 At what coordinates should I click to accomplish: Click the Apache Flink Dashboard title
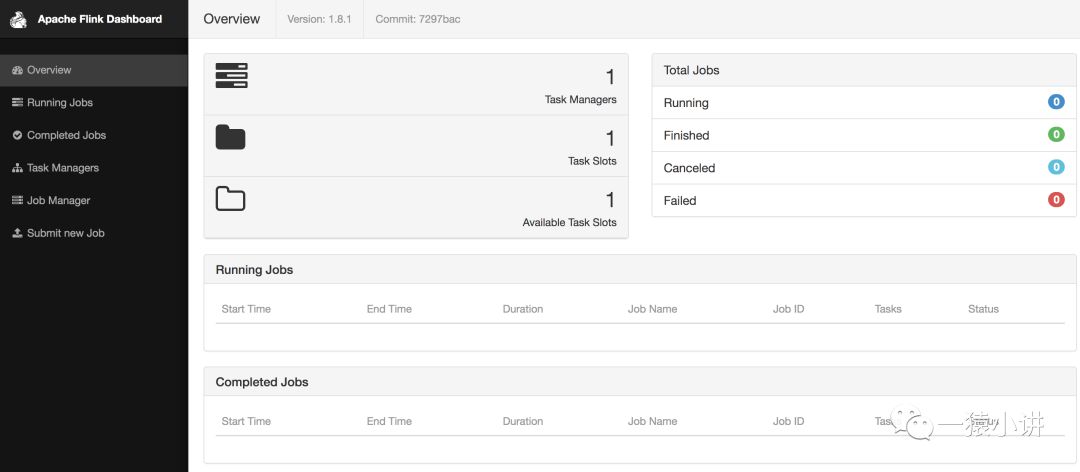(100, 19)
